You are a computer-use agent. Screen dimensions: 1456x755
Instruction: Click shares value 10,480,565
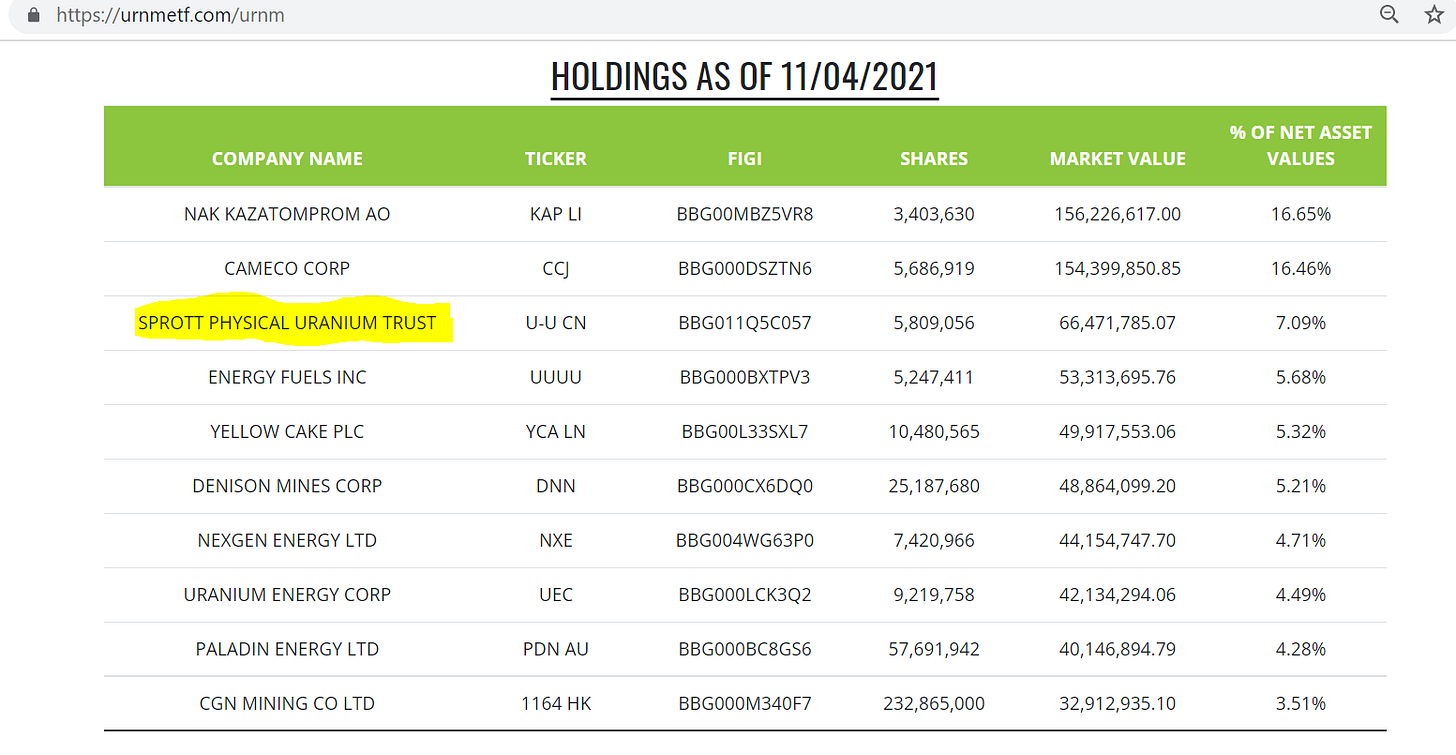point(934,432)
